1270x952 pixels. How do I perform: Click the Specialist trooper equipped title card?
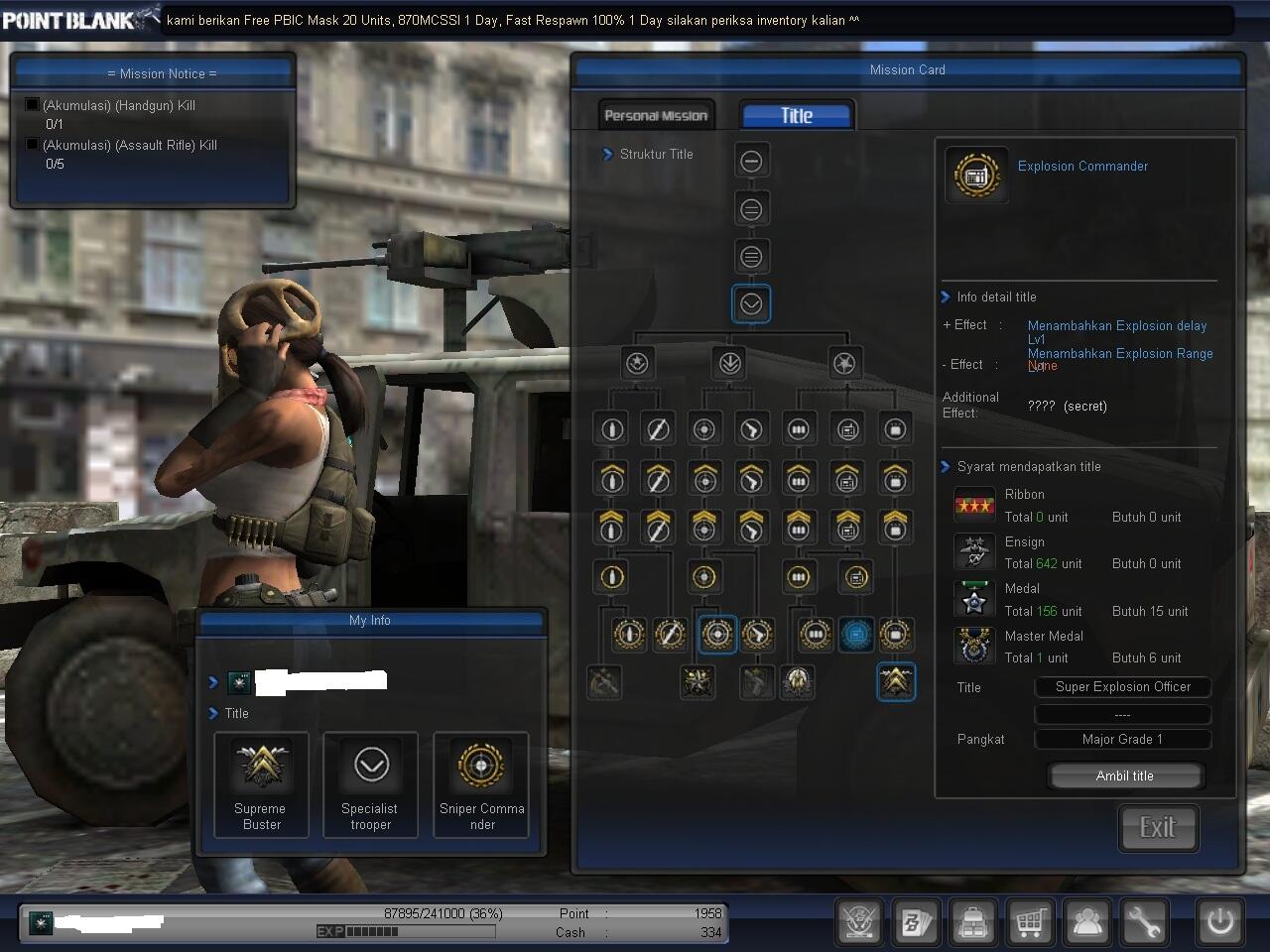coord(370,784)
